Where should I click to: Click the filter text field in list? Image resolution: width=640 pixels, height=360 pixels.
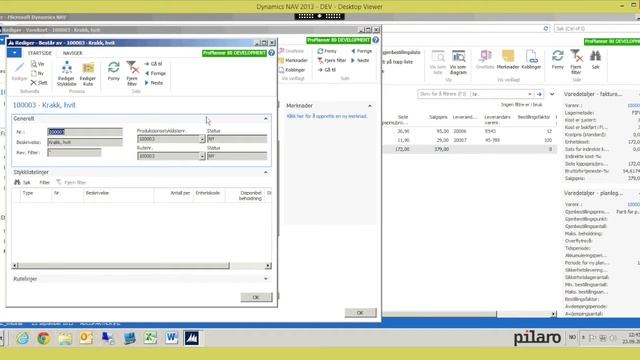coord(443,94)
